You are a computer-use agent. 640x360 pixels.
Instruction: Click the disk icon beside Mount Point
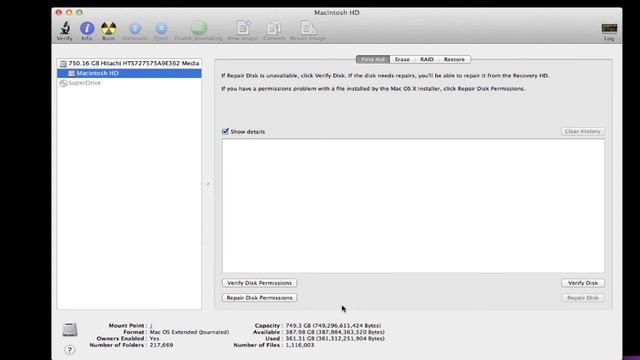click(x=70, y=329)
